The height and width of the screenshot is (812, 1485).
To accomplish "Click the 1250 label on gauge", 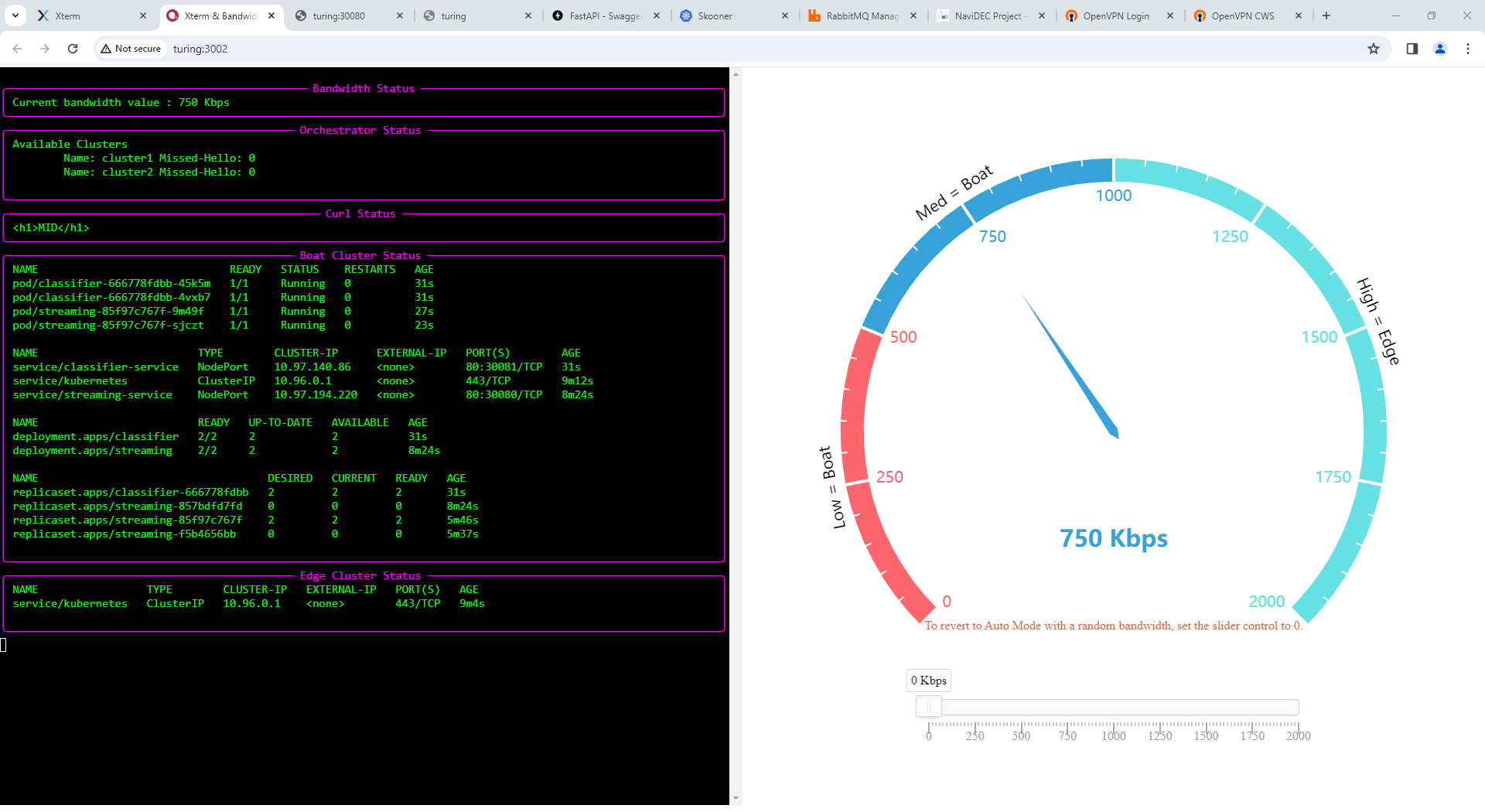I will click(x=1230, y=237).
